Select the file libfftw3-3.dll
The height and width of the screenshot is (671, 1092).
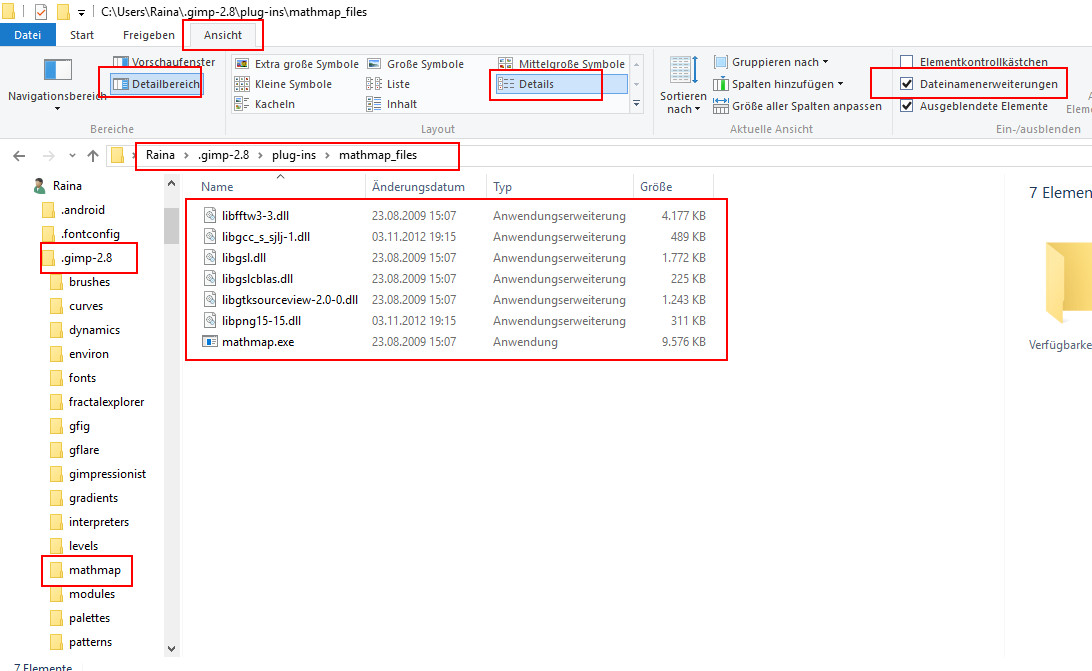[256, 215]
